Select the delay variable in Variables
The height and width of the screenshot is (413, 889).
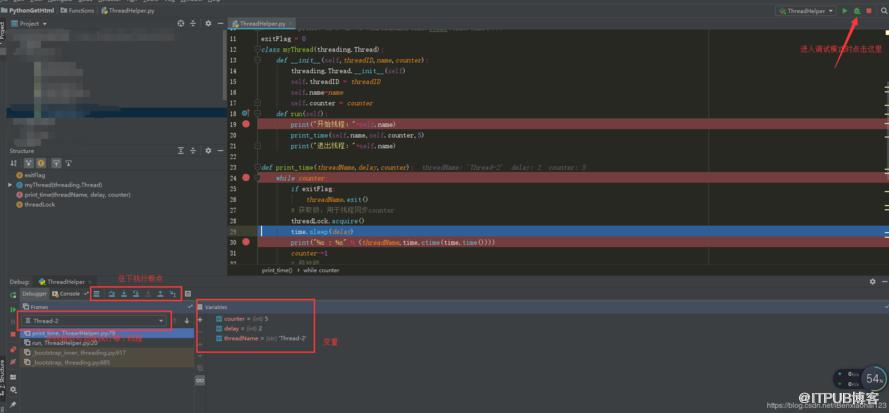point(238,328)
